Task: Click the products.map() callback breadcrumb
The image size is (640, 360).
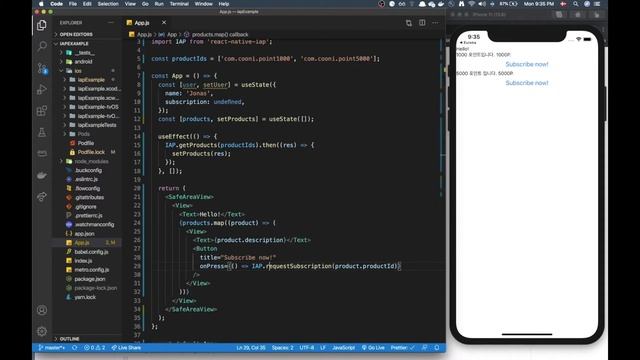Action: (220, 35)
